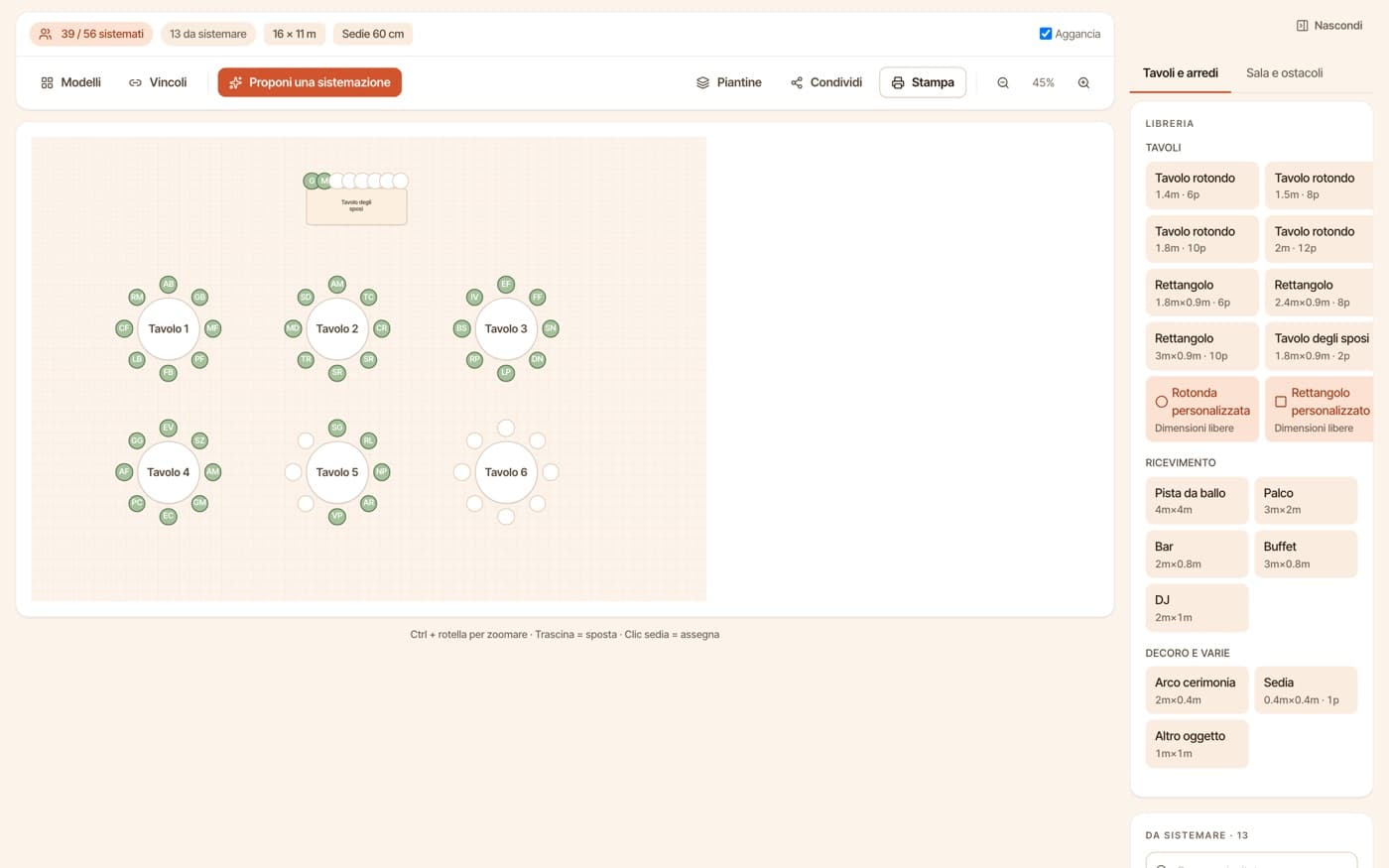Image resolution: width=1389 pixels, height=868 pixels.
Task: Hide the side panel with Nascondi
Action: [x=1329, y=26]
